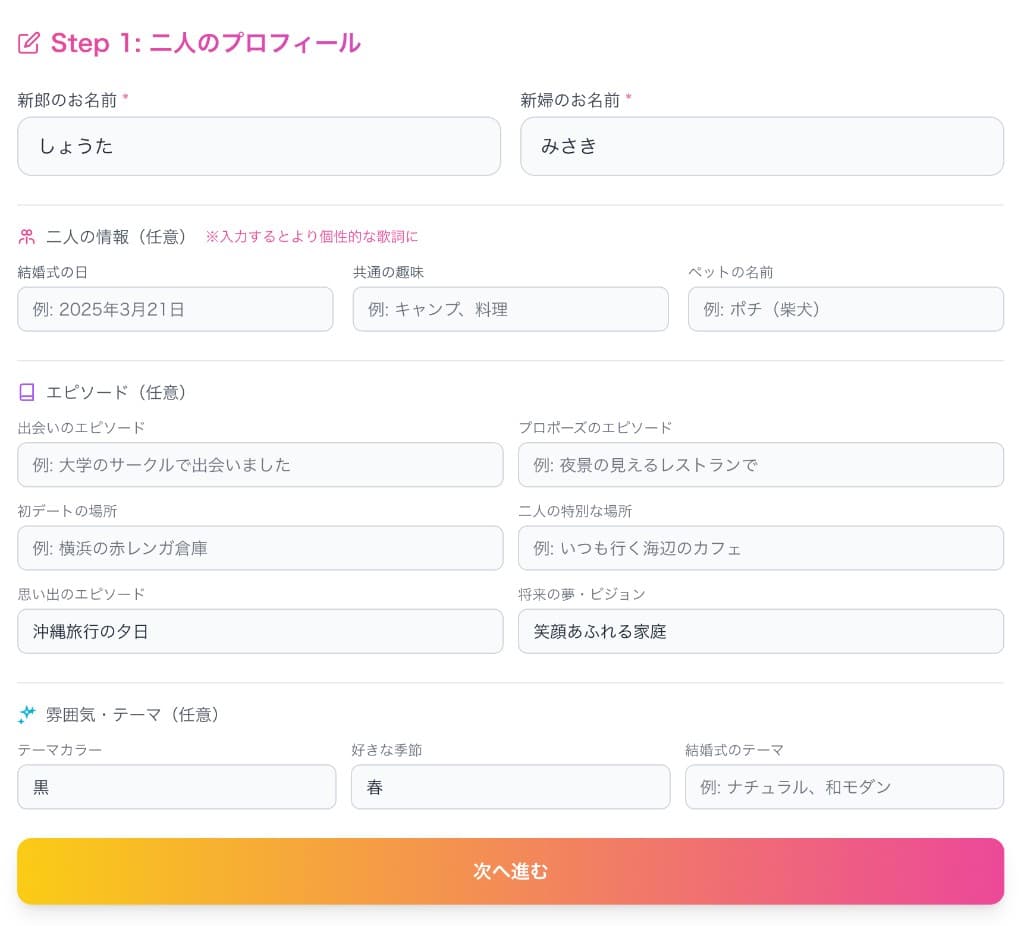Click the ペットの名前 pet name field

[845, 309]
